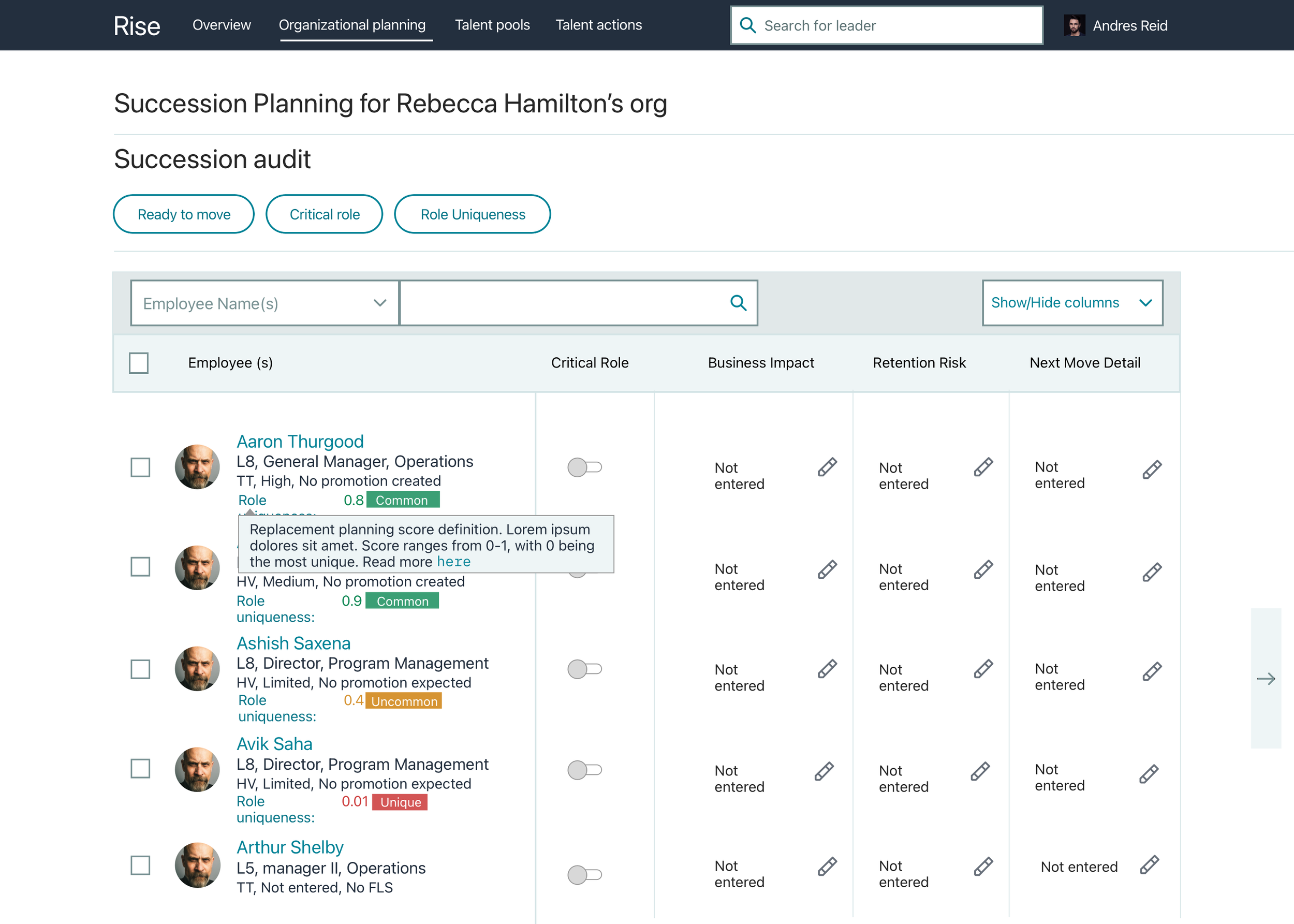Expand the Show/Hide columns dropdown
Screen dimensions: 1294x924
tap(1071, 303)
